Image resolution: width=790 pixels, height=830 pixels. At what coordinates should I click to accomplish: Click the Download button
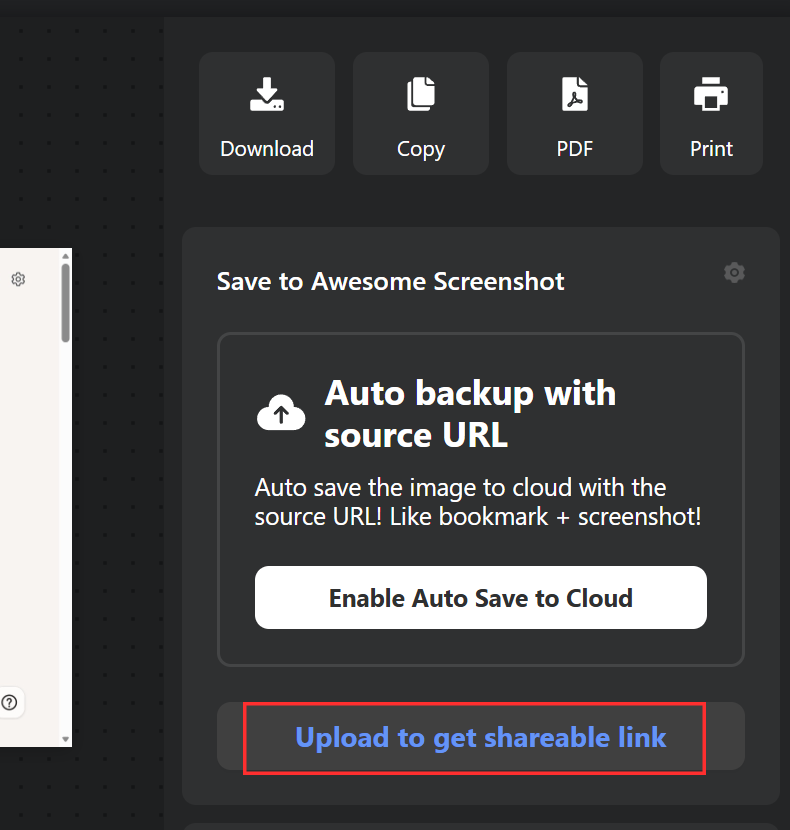[267, 113]
